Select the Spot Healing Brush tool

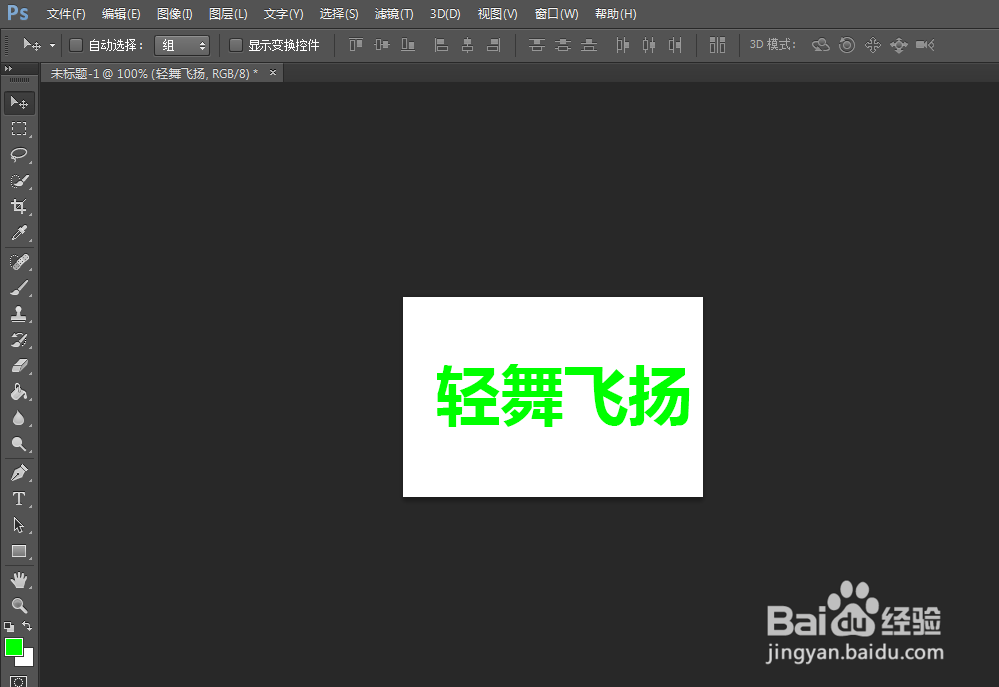pos(19,262)
